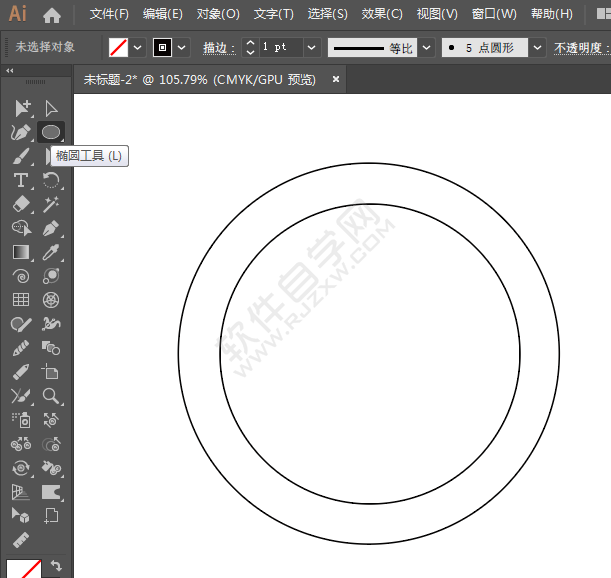Swap fill and stroke colors arrow
This screenshot has width=611, height=578.
pos(56,565)
